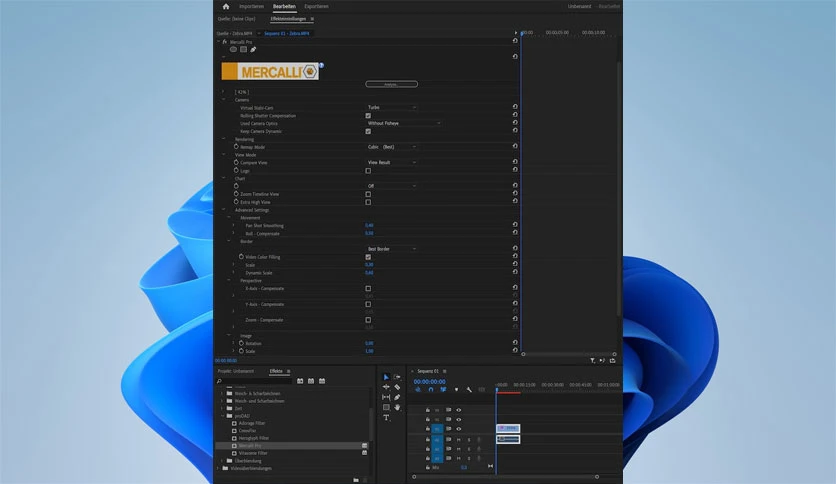The image size is (836, 484).
Task: Click the effect controls filter icon
Action: click(x=592, y=361)
